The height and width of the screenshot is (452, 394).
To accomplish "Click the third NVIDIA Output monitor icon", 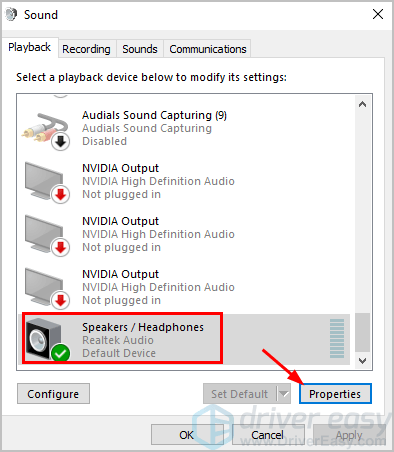I will (47, 288).
